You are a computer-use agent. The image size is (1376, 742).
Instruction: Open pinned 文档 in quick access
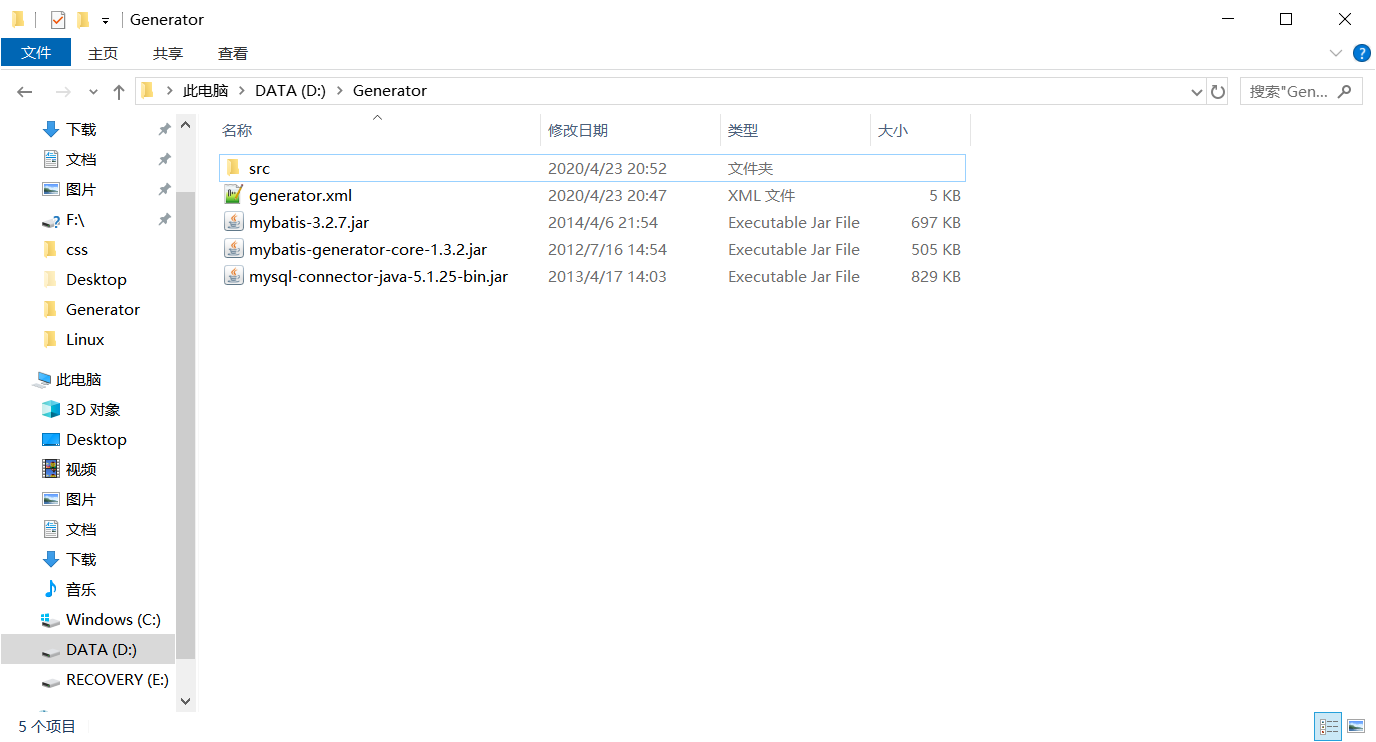pos(81,159)
